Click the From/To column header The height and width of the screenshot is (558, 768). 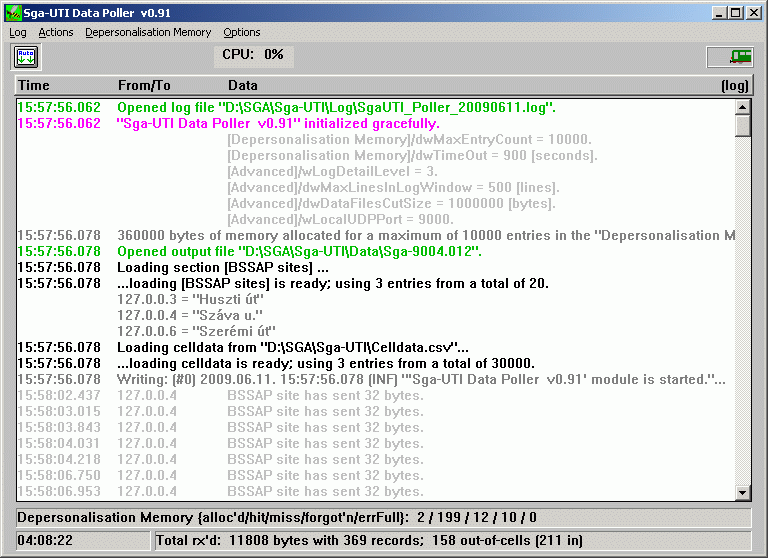pos(144,86)
